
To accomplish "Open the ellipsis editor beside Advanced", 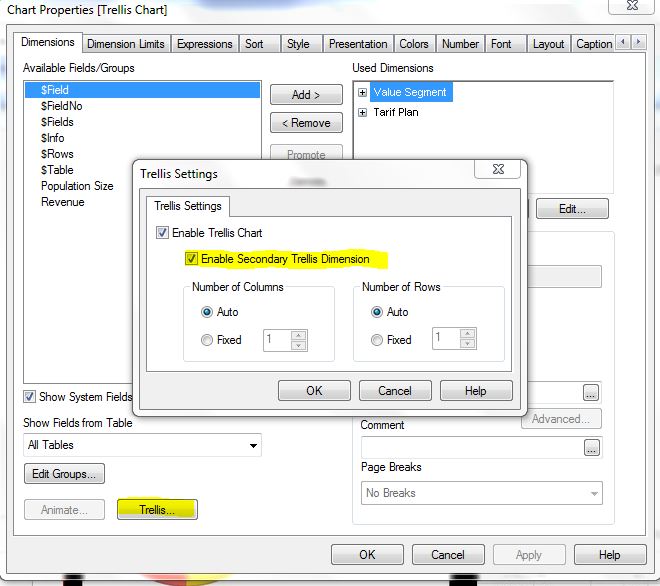I will [591, 392].
